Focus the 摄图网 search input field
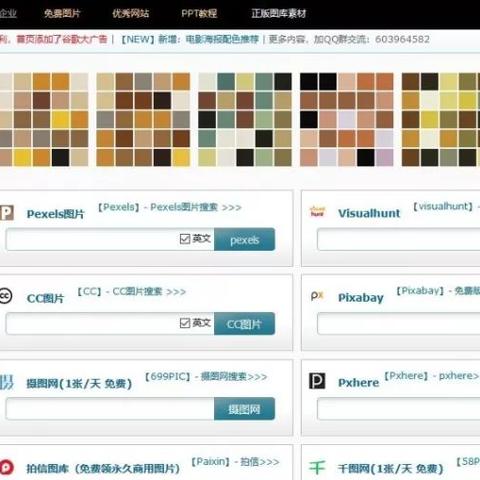 tap(110, 409)
